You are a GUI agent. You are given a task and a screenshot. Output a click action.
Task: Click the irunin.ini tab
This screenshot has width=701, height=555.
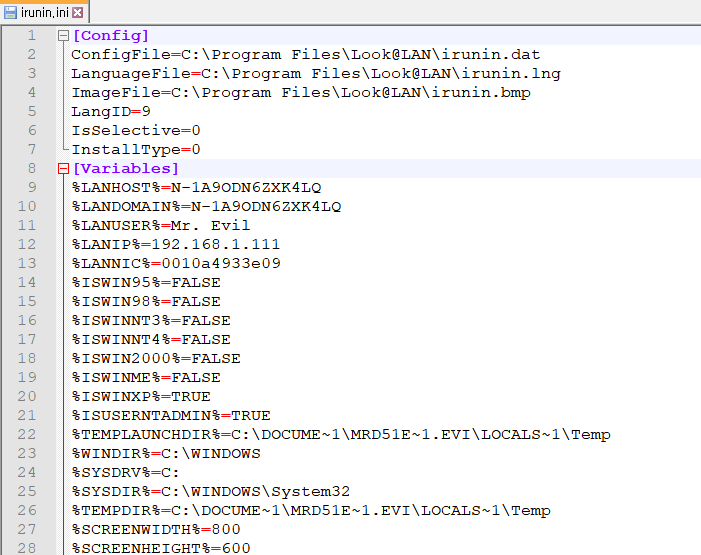[x=44, y=12]
